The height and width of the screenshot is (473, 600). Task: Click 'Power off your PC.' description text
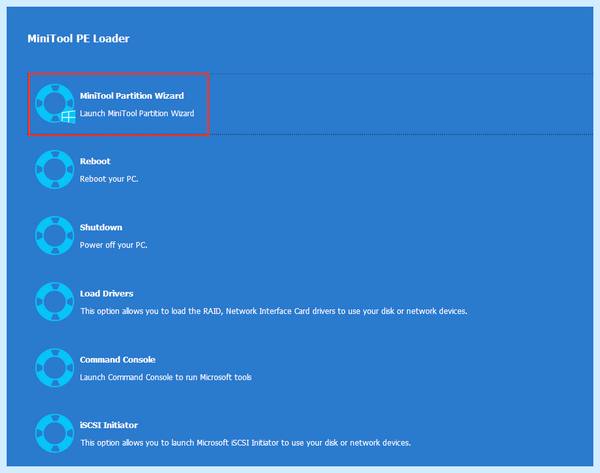tap(113, 245)
